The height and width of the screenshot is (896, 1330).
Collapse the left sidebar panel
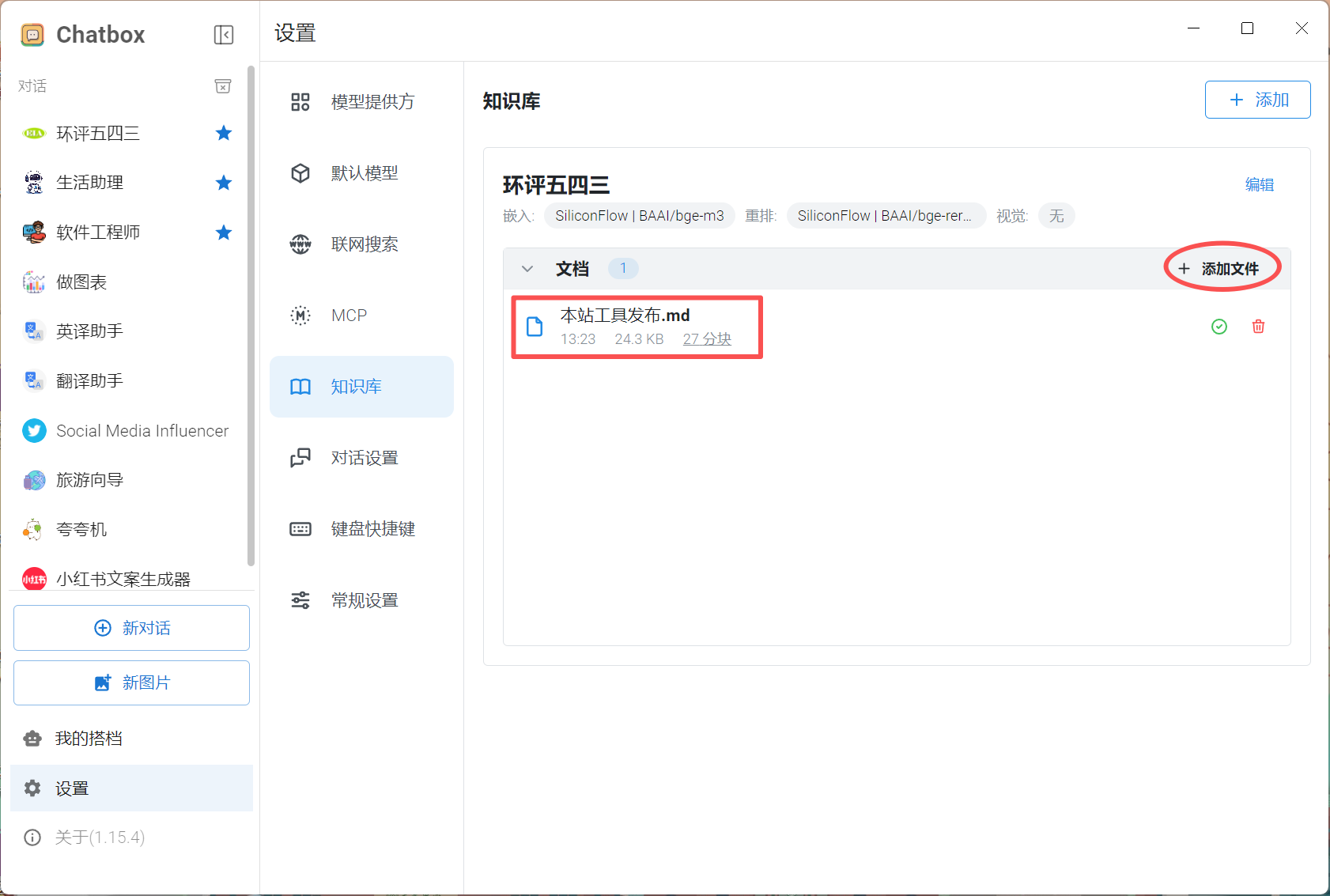[x=224, y=35]
